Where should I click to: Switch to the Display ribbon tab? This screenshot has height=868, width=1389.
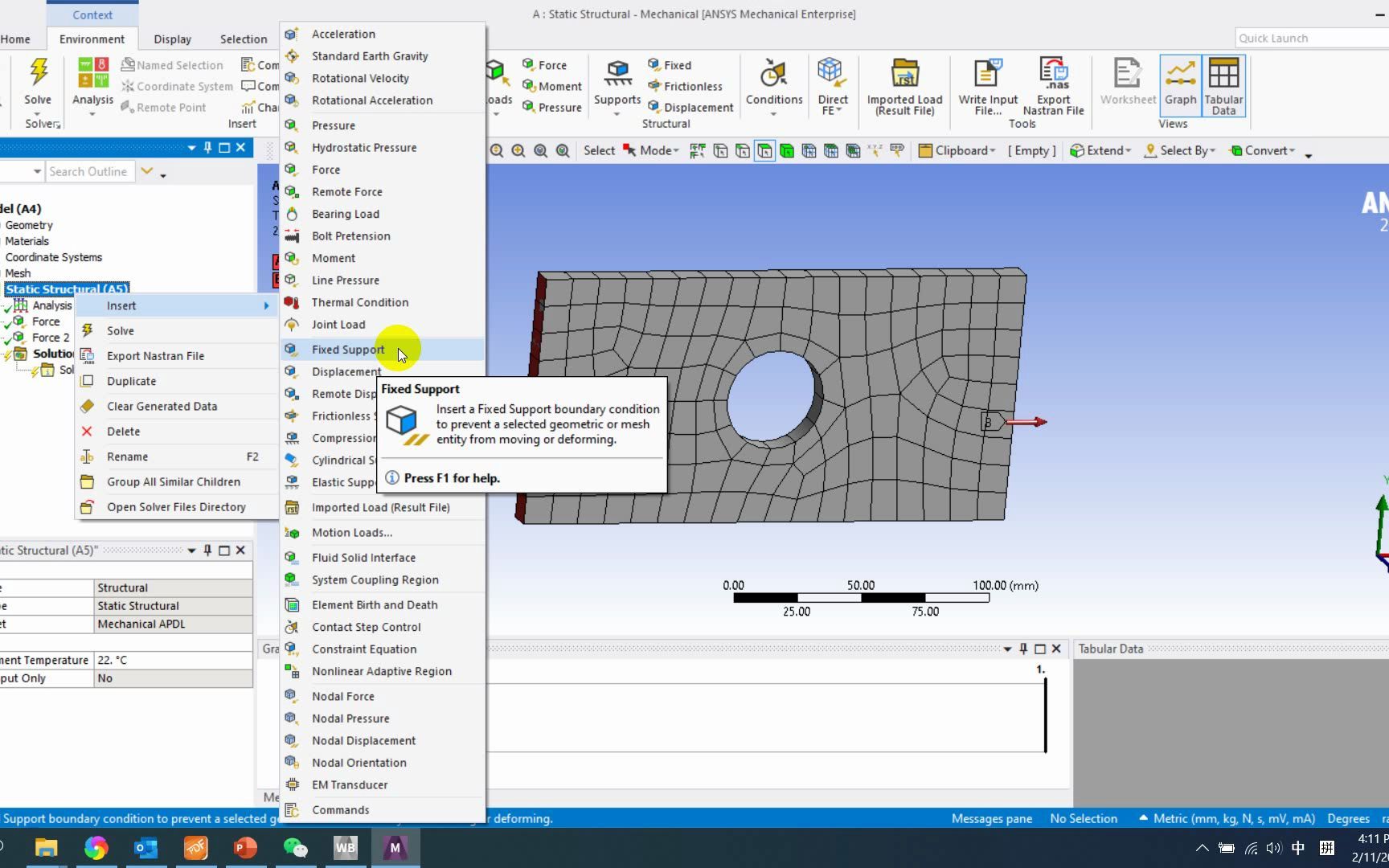172,39
